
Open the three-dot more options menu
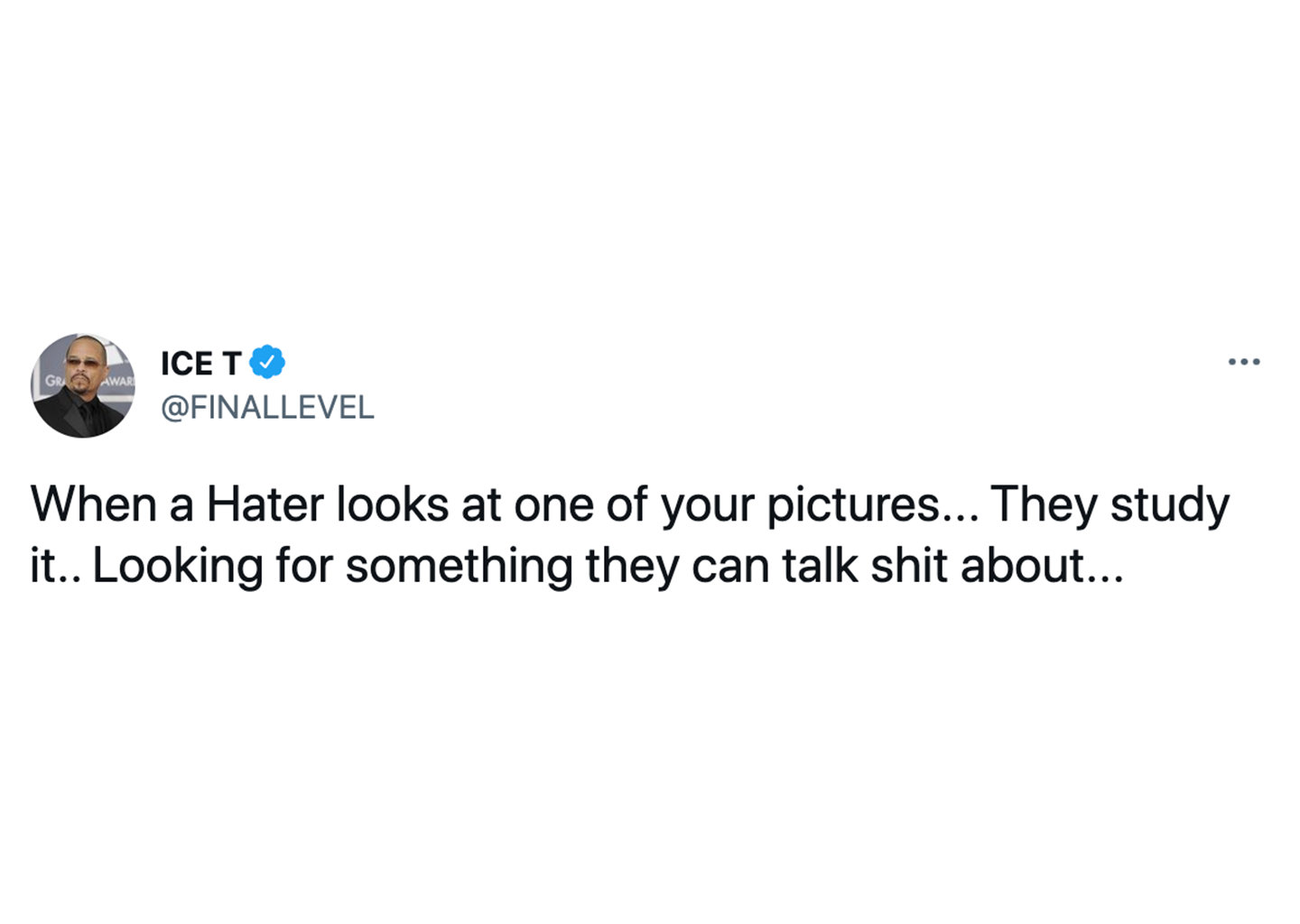pos(1243,362)
